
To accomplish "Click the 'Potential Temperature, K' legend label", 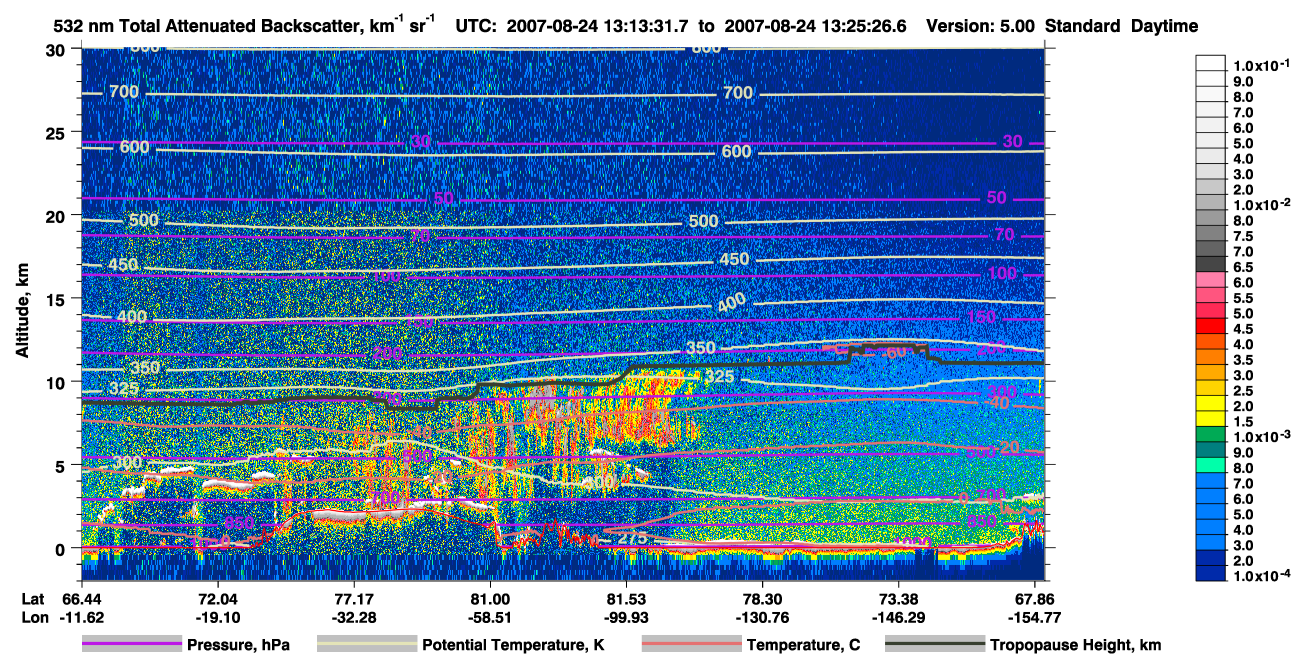I will 513,646.
